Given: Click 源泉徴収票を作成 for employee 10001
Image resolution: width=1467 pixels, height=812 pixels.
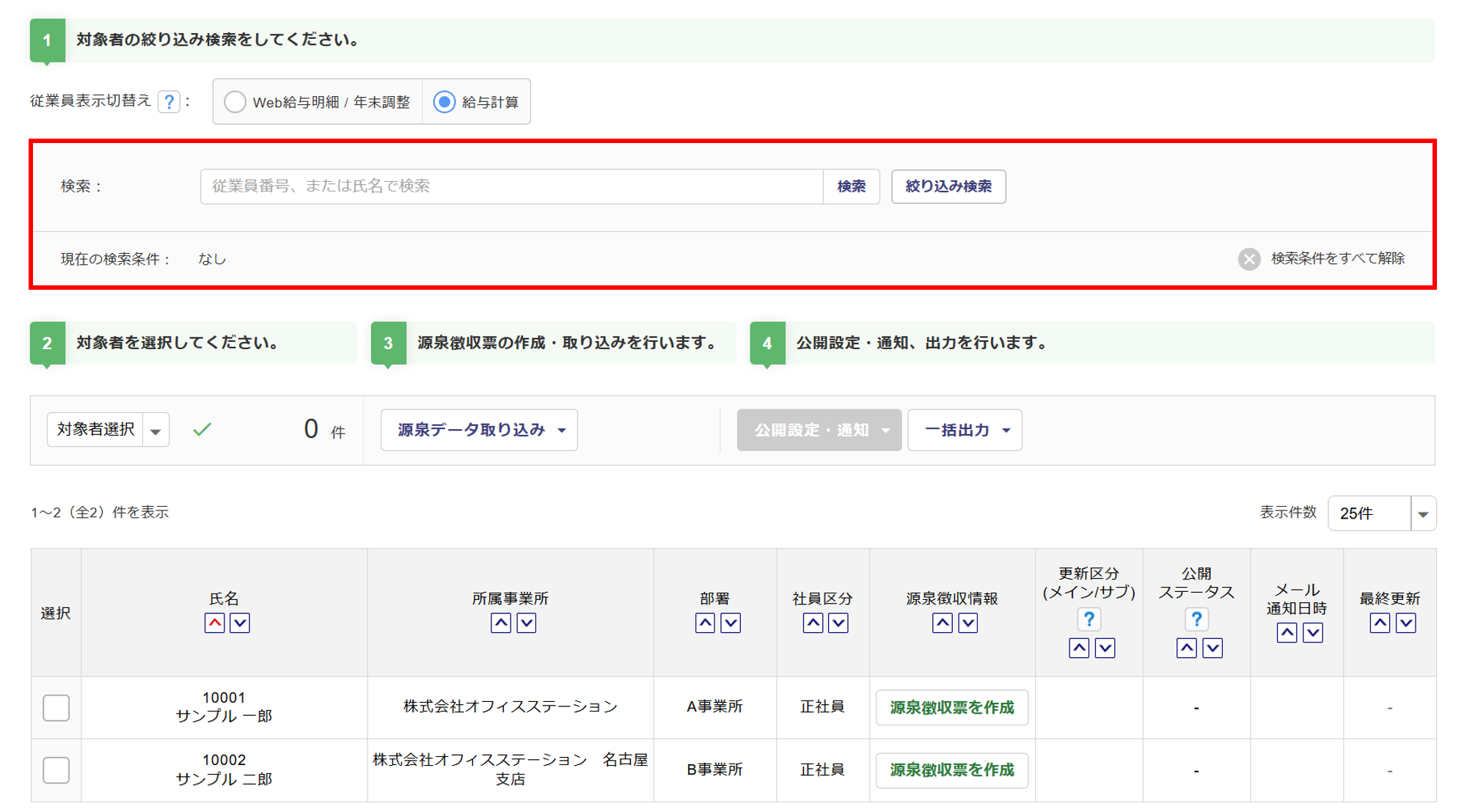Looking at the screenshot, I should (x=951, y=708).
